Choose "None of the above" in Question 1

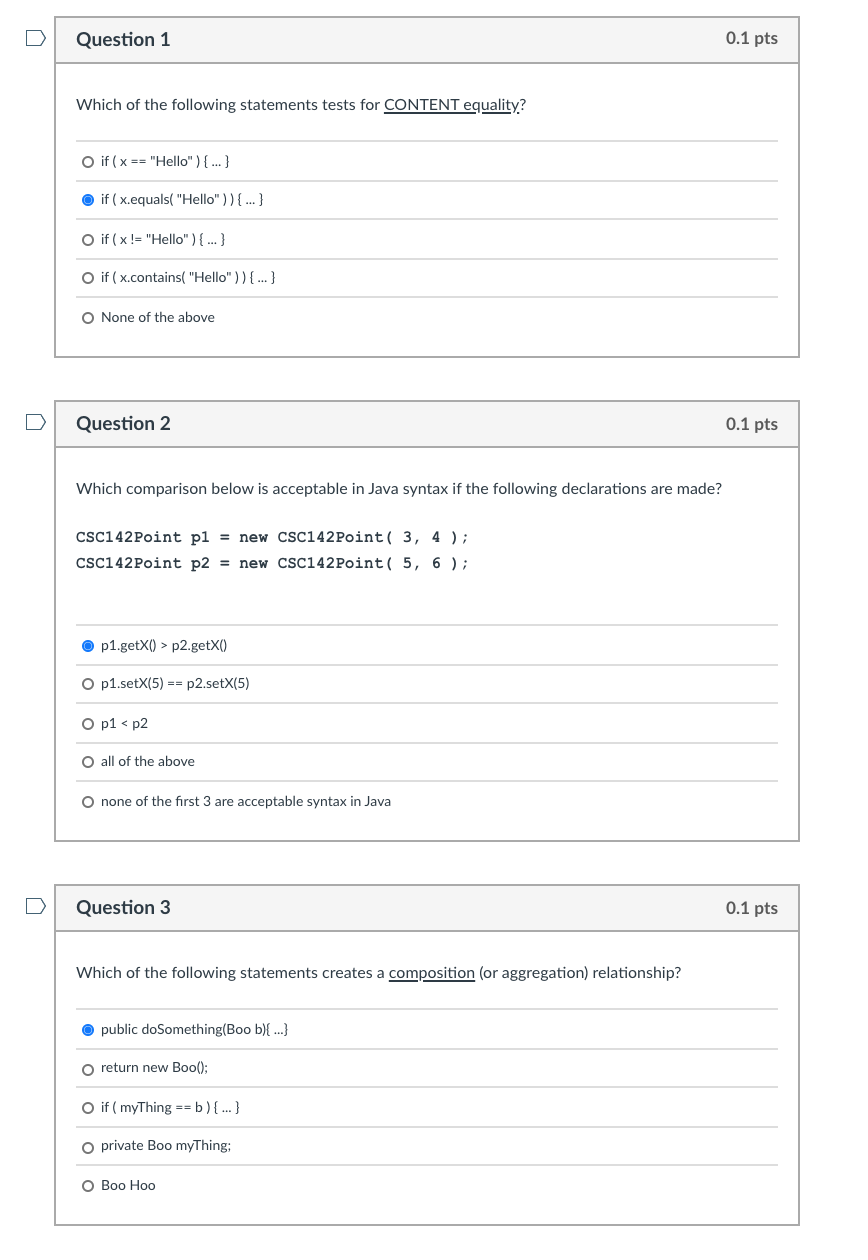pos(89,318)
